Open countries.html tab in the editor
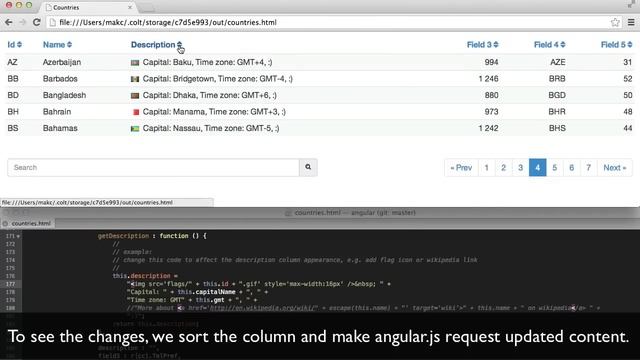 coord(31,223)
